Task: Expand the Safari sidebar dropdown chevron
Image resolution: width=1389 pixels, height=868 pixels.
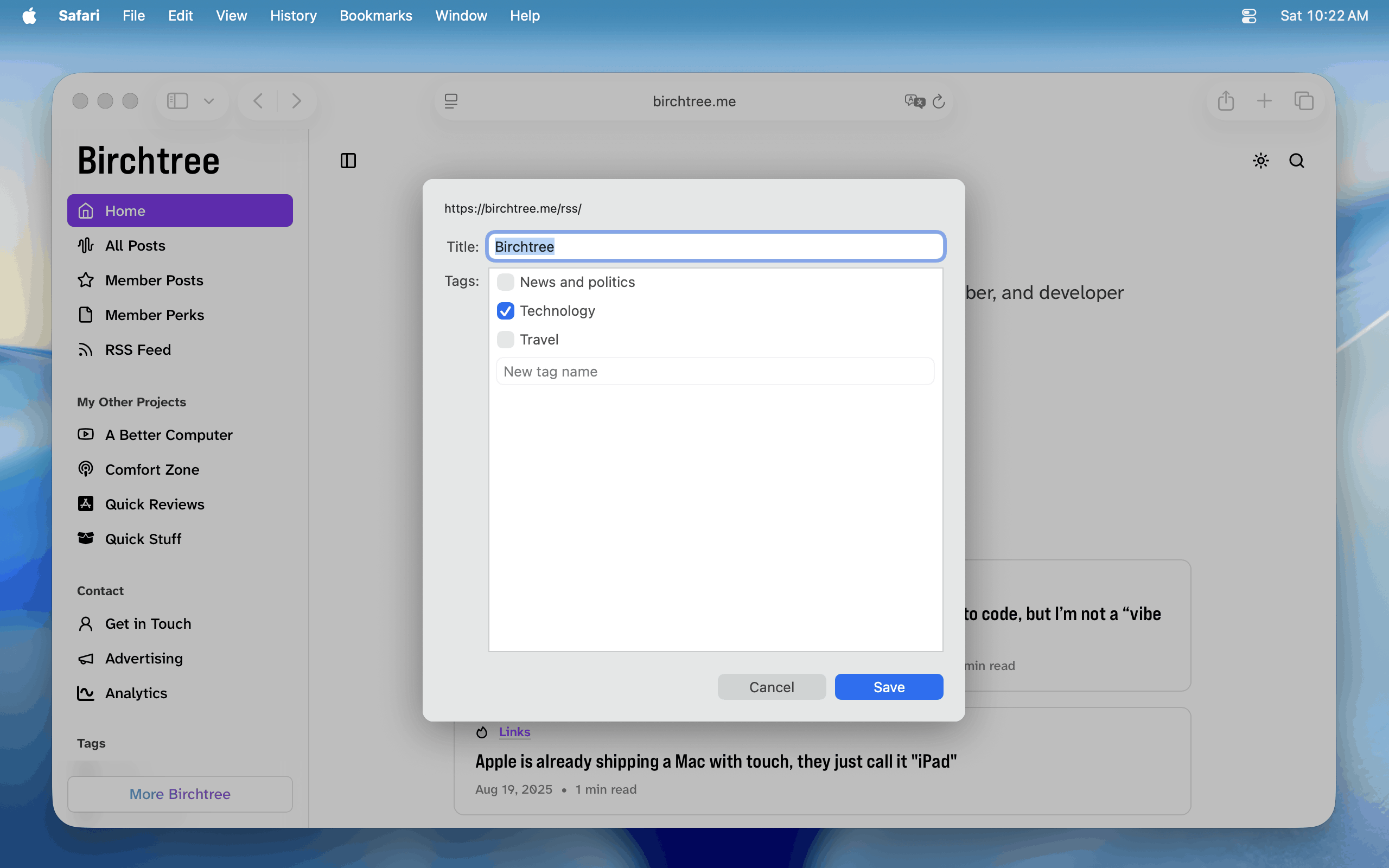Action: (x=209, y=101)
